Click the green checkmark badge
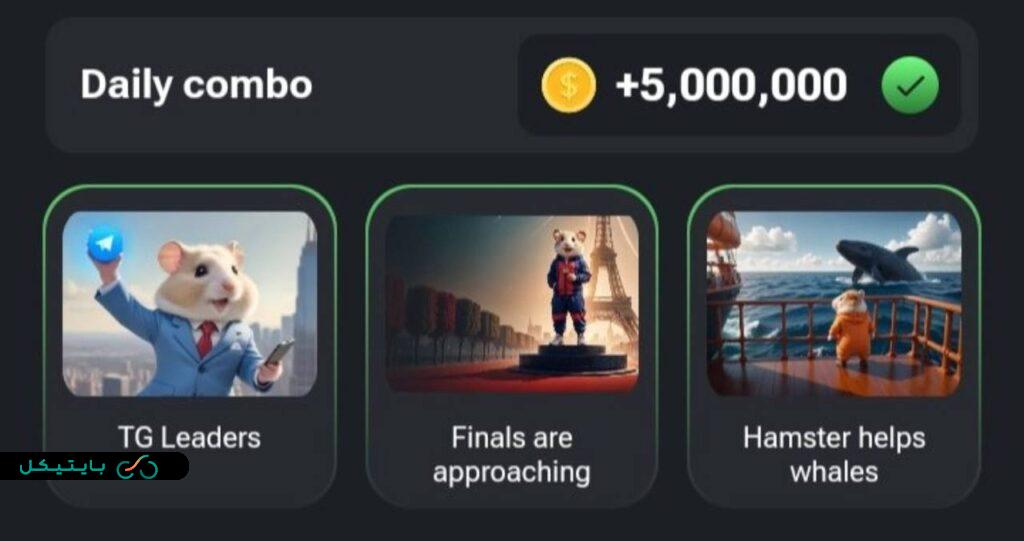The width and height of the screenshot is (1024, 541). pos(910,86)
